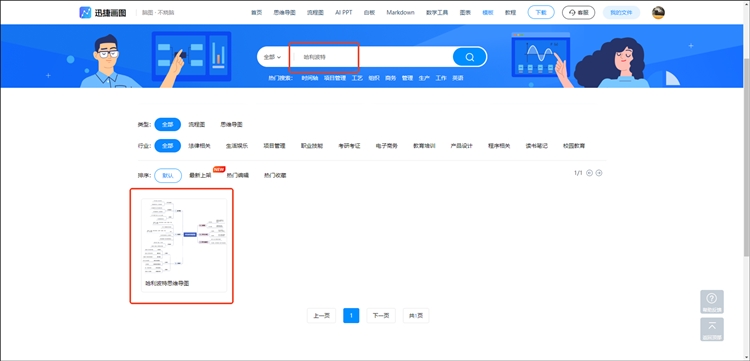Screen dimensions: 750x361
Task: Select hot search term 商务
Action: tap(391, 78)
